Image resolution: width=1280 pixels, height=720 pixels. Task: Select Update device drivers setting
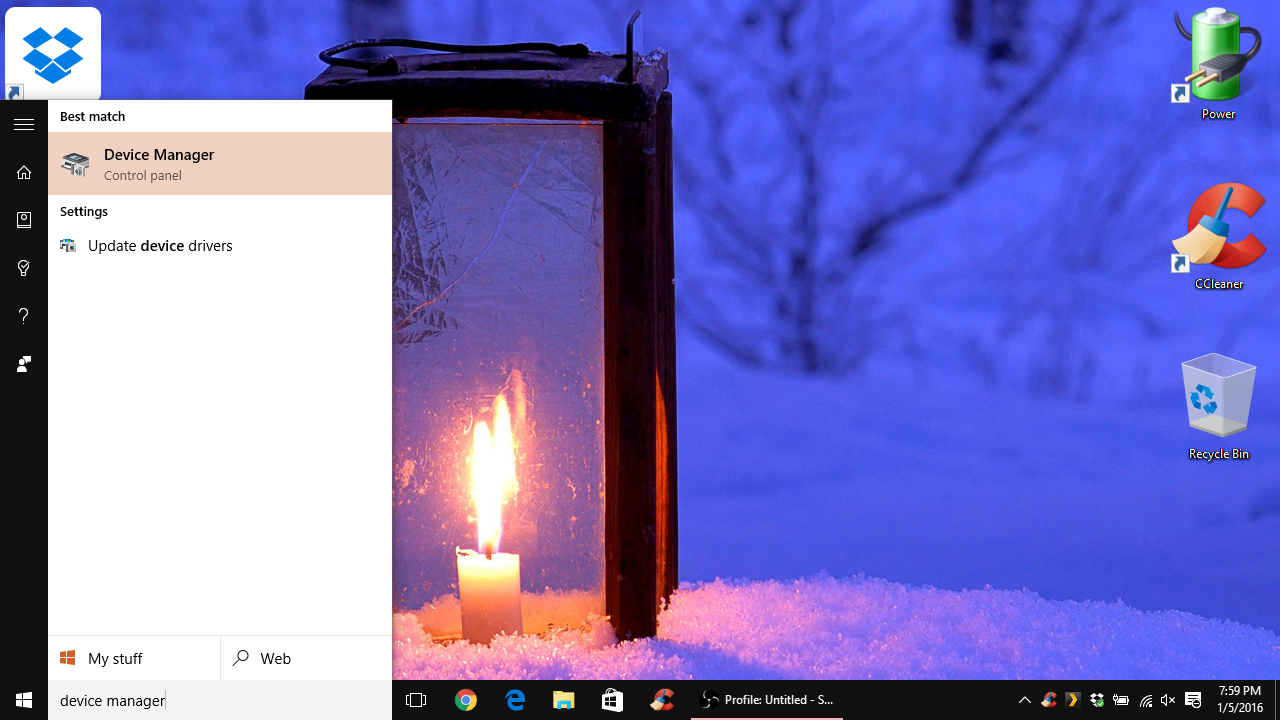[160, 246]
